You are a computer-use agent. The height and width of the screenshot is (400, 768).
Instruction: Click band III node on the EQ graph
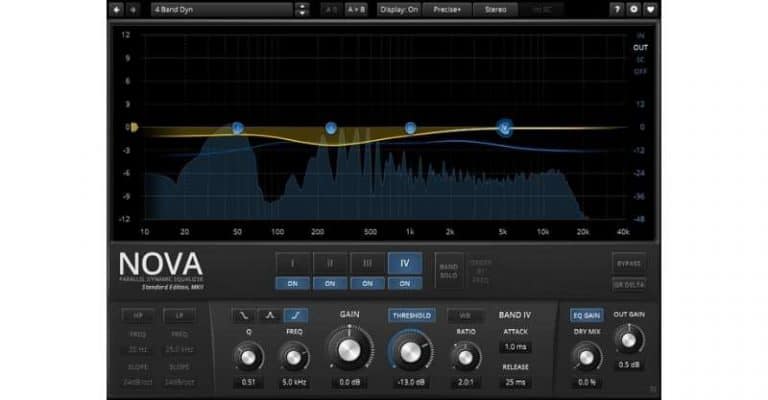click(x=410, y=128)
